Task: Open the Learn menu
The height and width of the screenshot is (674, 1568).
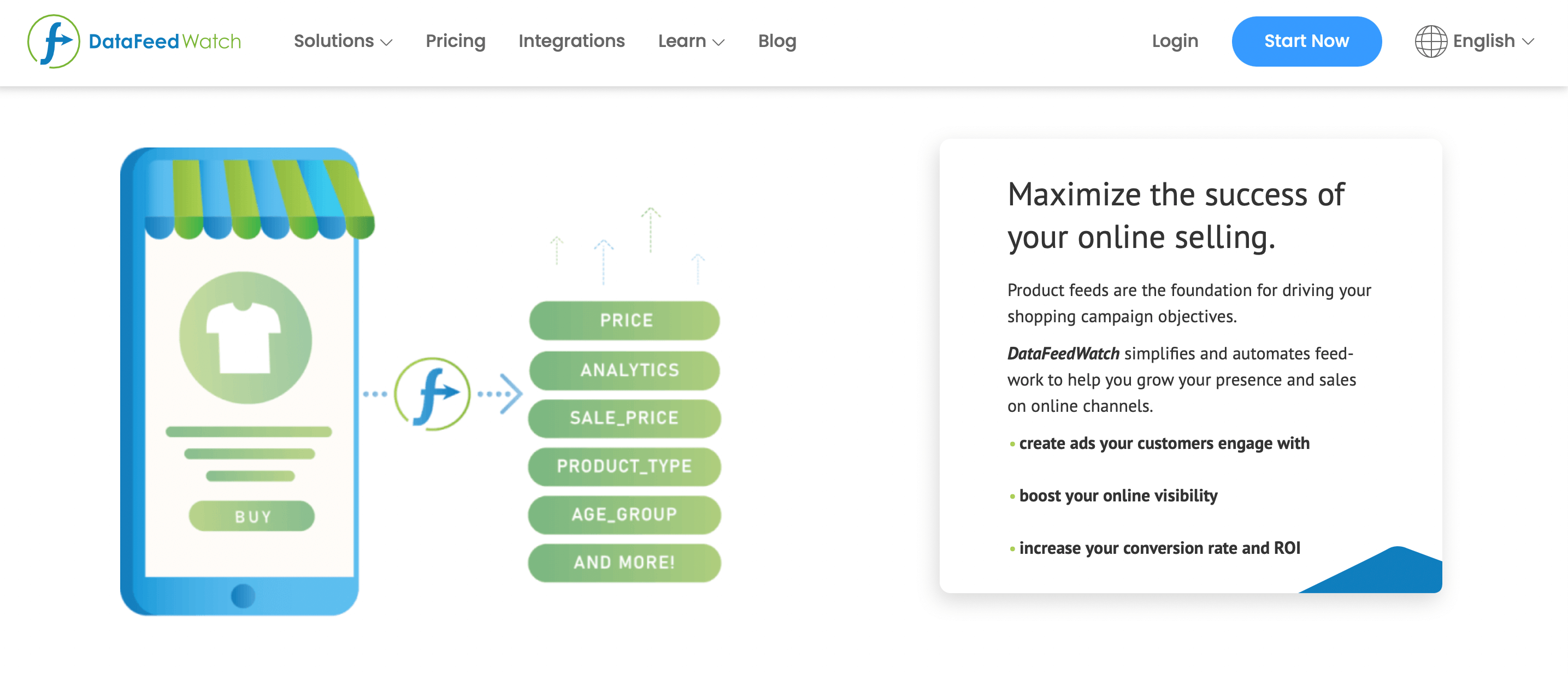Action: [x=691, y=41]
